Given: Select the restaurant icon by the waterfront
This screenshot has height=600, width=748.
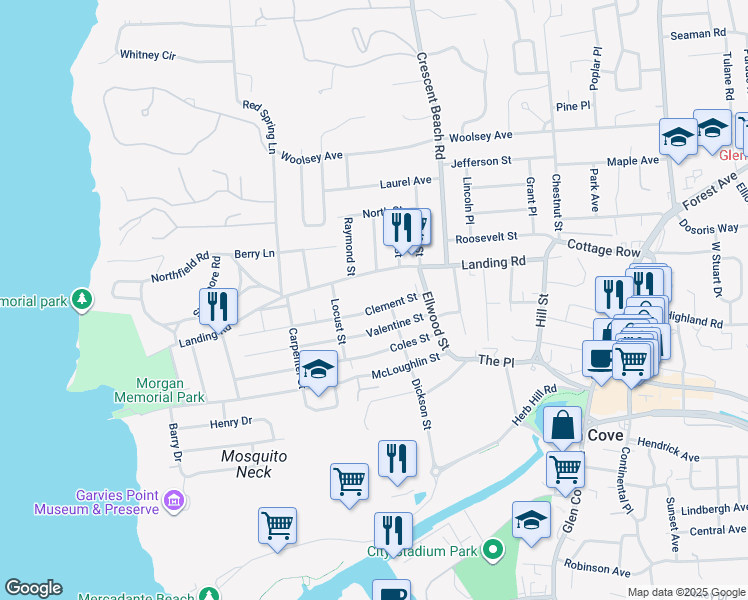Looking at the screenshot, I should (393, 531).
